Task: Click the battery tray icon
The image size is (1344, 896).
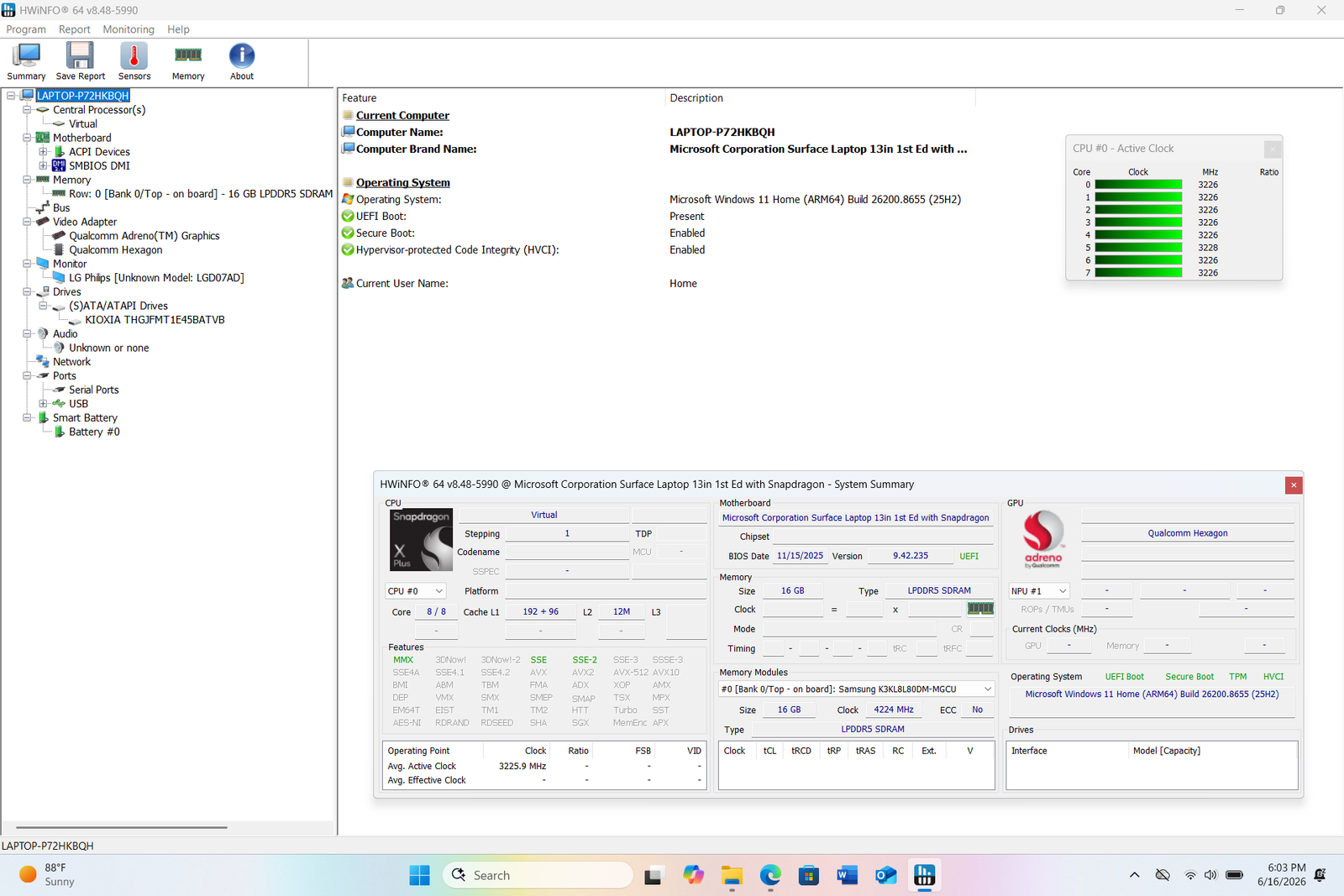Action: coord(1234,875)
